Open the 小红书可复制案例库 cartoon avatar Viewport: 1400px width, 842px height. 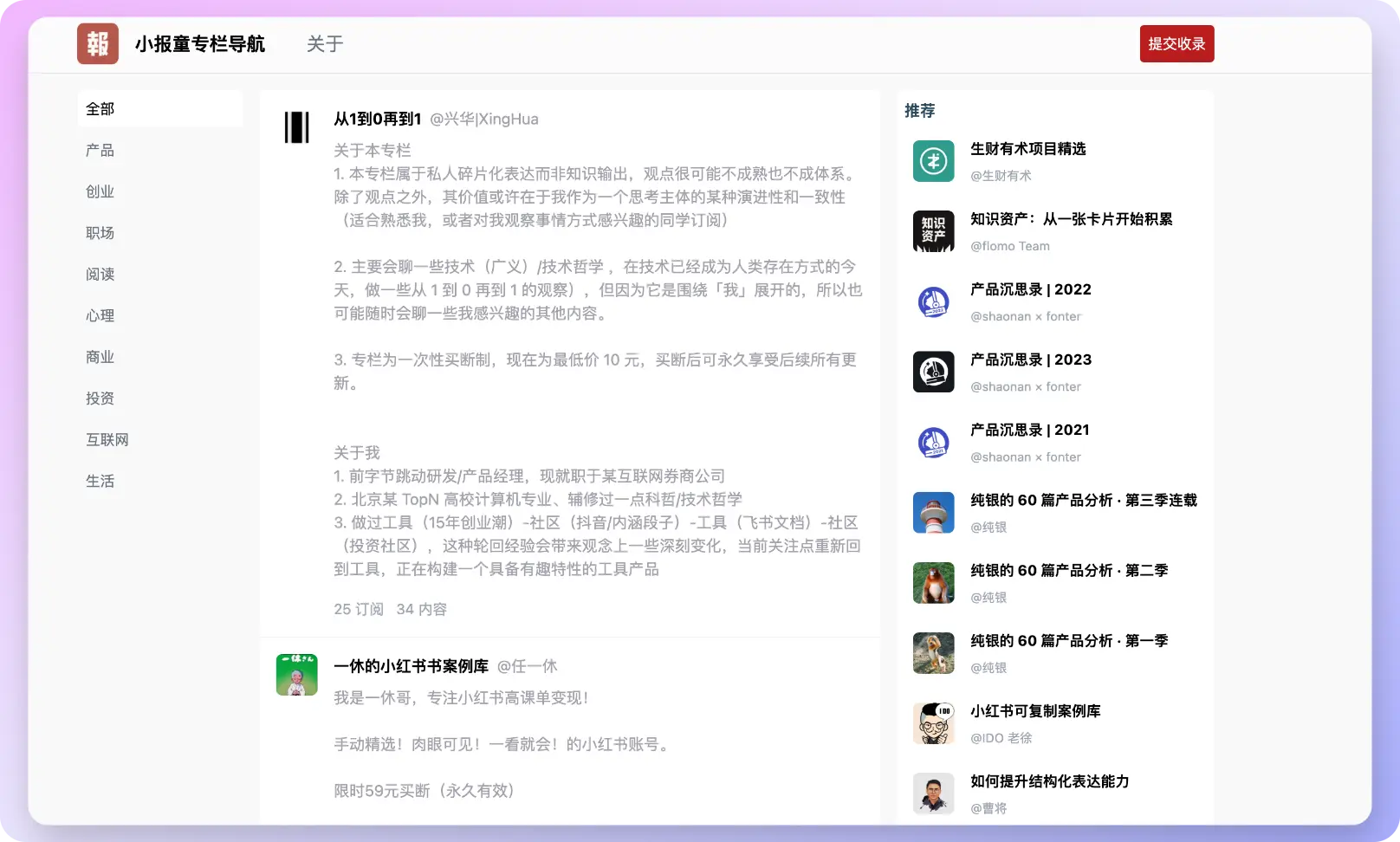(x=933, y=722)
